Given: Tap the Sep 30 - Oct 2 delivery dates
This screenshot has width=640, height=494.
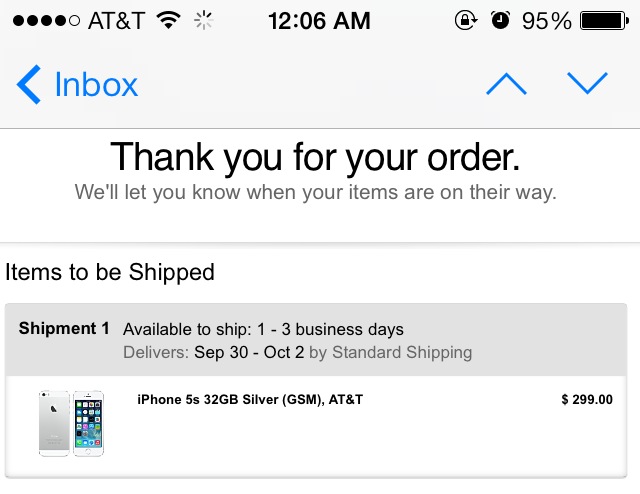Looking at the screenshot, I should coord(249,352).
